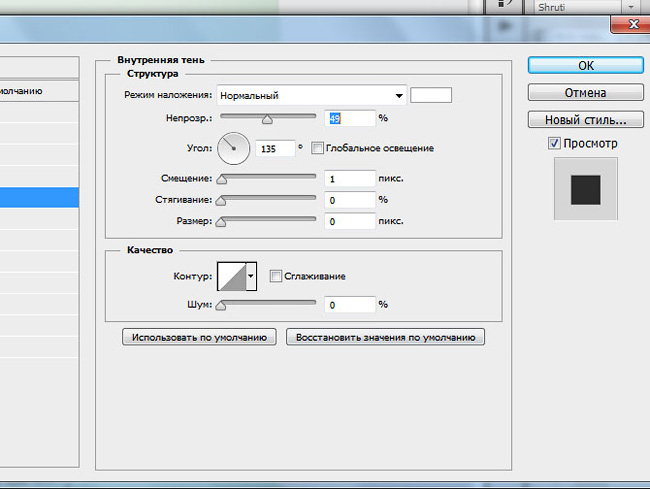This screenshot has height=489, width=650.
Task: Enable the Сглаживание checkbox
Action: pyautogui.click(x=275, y=276)
